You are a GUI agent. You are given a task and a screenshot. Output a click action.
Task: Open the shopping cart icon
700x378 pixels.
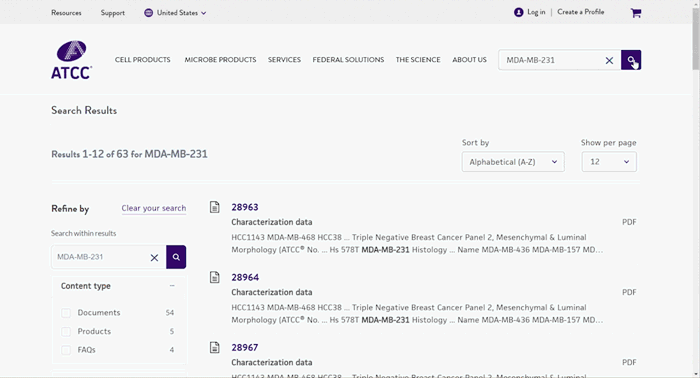click(x=636, y=13)
